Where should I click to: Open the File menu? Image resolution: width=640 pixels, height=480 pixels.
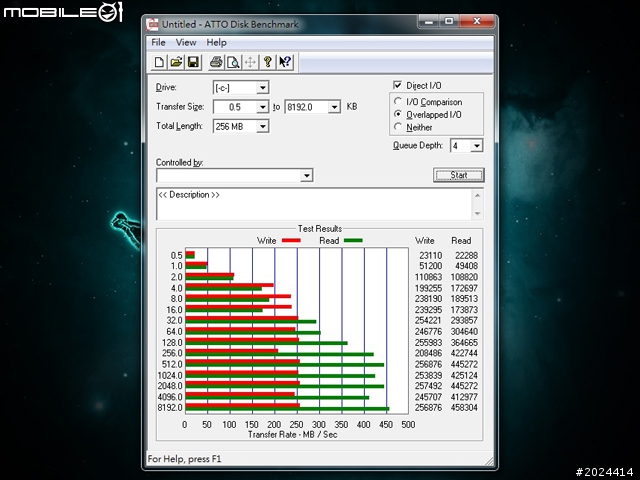click(x=158, y=42)
